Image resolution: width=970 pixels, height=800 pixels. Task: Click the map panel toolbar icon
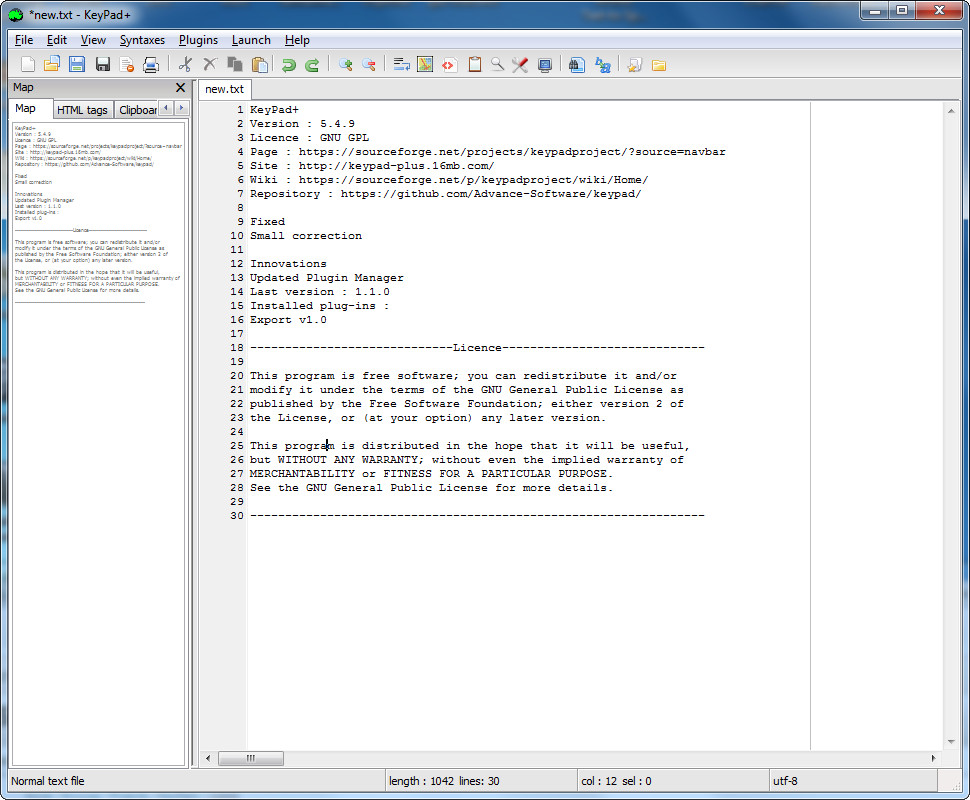click(425, 64)
